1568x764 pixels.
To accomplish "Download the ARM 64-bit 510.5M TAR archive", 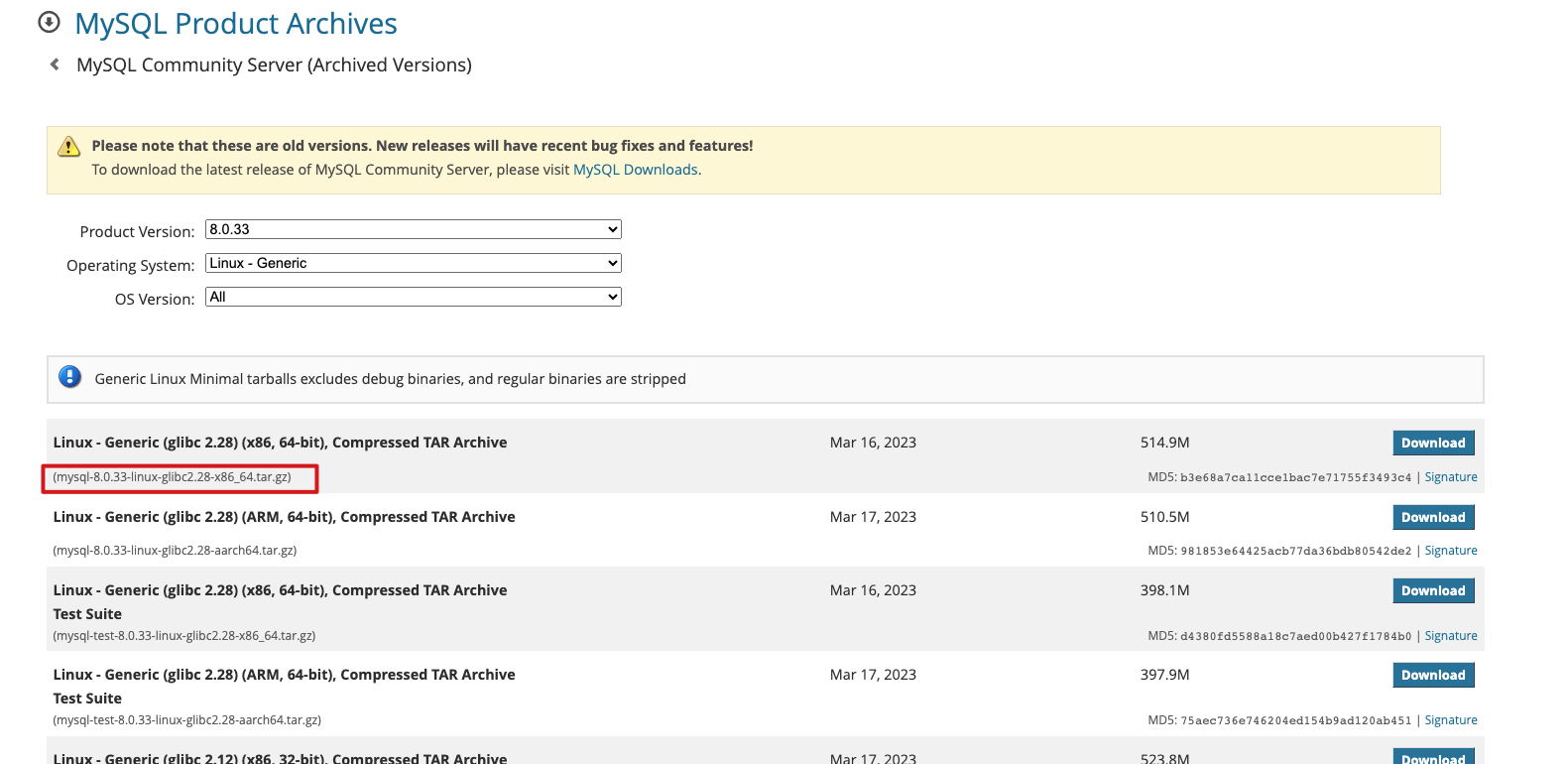I will pos(1433,517).
